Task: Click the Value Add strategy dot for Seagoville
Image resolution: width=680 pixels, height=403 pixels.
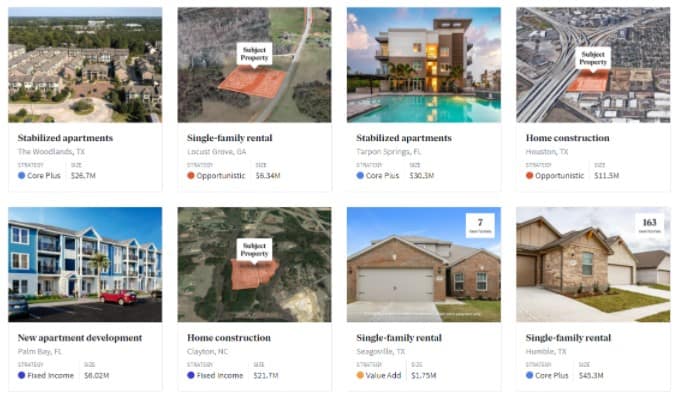Action: point(360,375)
